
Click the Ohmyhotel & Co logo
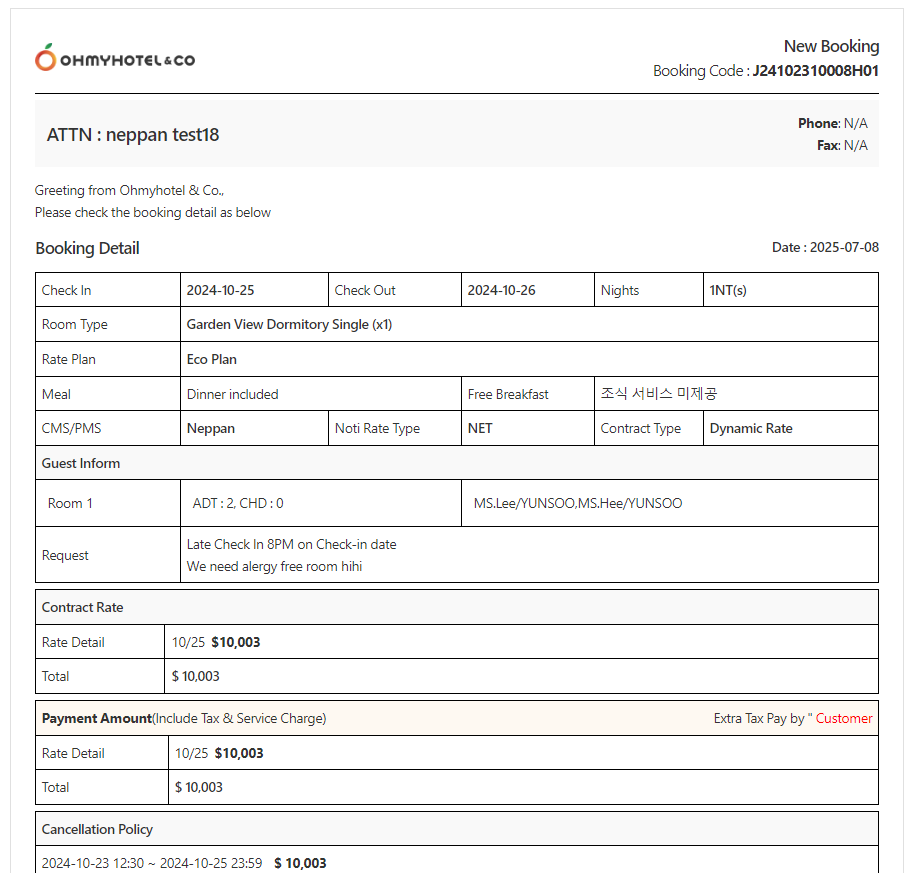point(115,58)
